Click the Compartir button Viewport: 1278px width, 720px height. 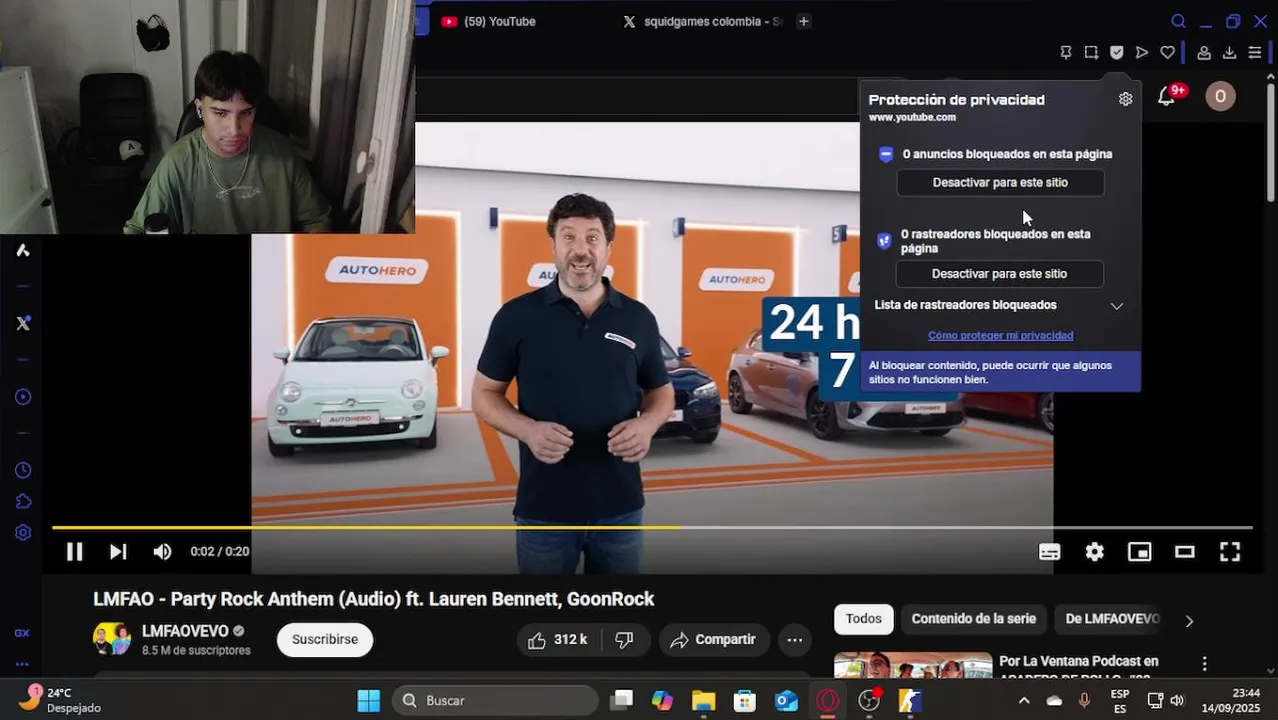(x=713, y=640)
